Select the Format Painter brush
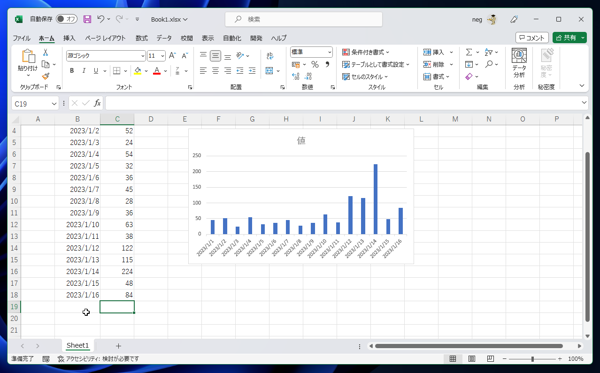Viewport: 600px width, 373px height. click(46, 76)
